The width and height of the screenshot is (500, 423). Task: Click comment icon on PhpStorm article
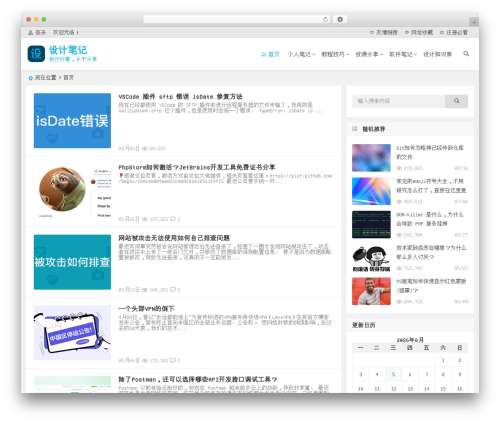[x=173, y=219]
